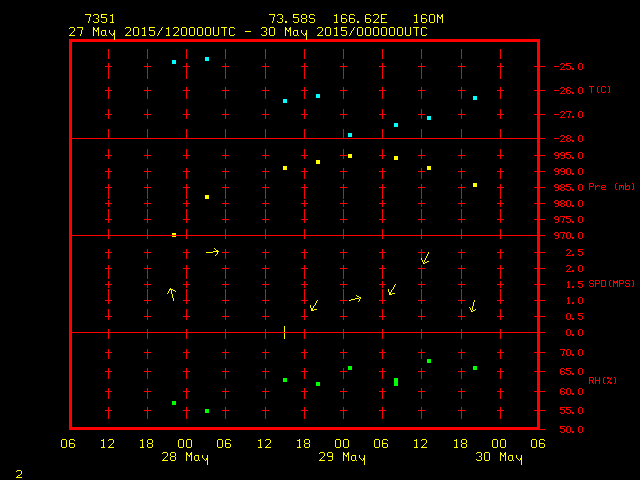Click the highest green humidity data point

tap(429, 361)
